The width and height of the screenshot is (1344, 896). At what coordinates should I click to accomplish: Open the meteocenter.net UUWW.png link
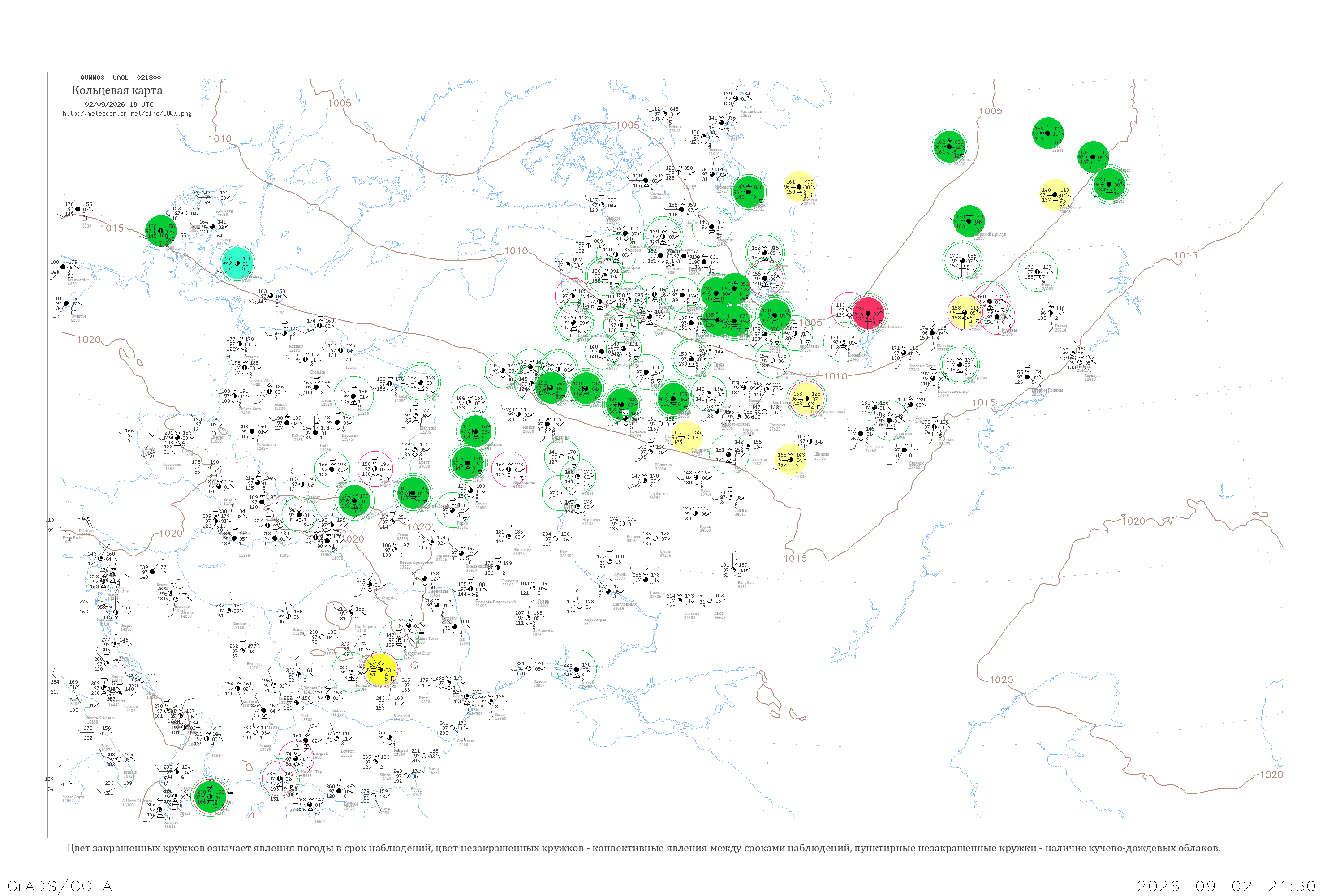pyautogui.click(x=127, y=114)
